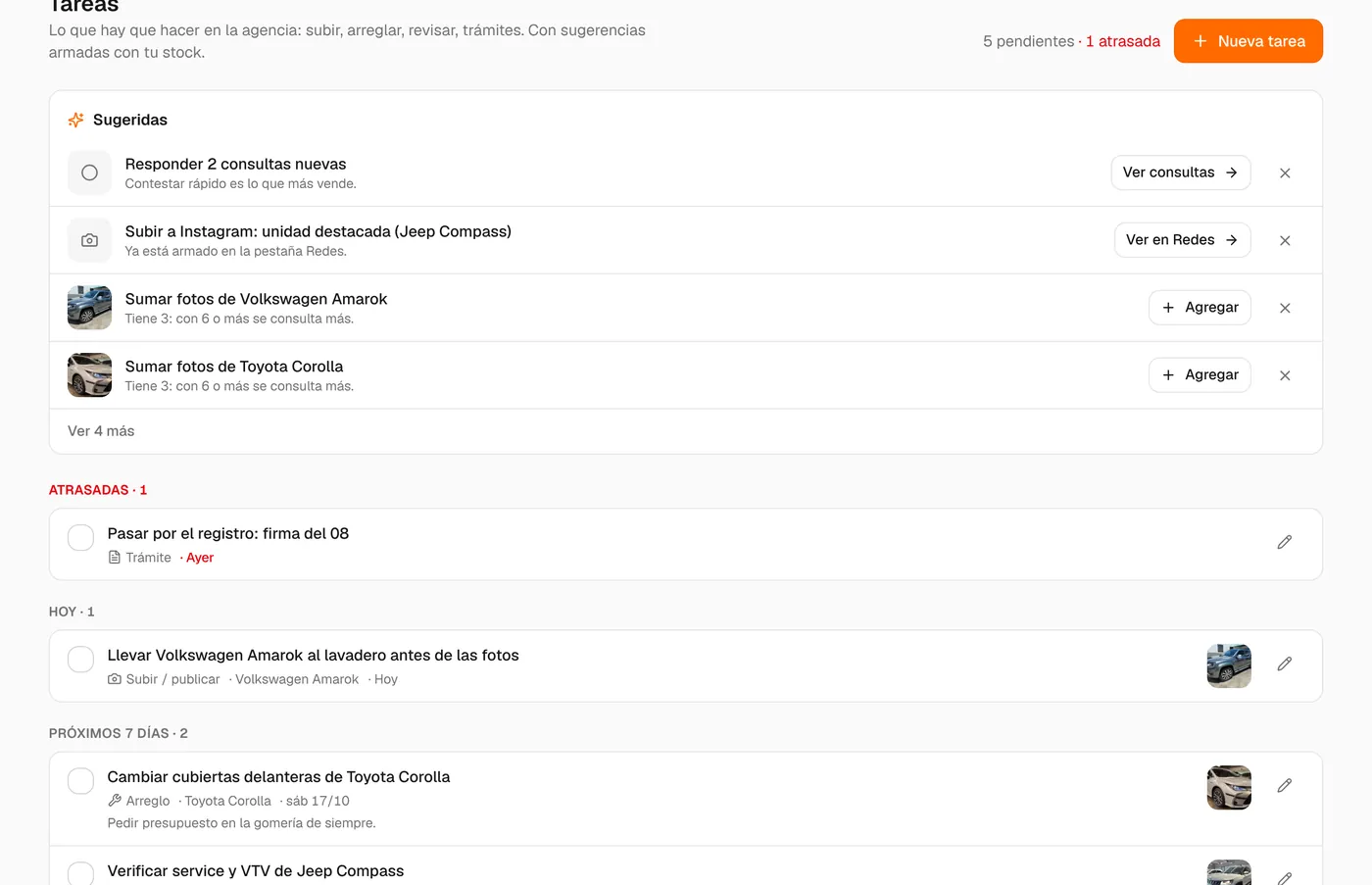Viewport: 1372px width, 885px height.
Task: Edit the Llevar Volkswagen Amarok al lavadero task
Action: (1285, 664)
